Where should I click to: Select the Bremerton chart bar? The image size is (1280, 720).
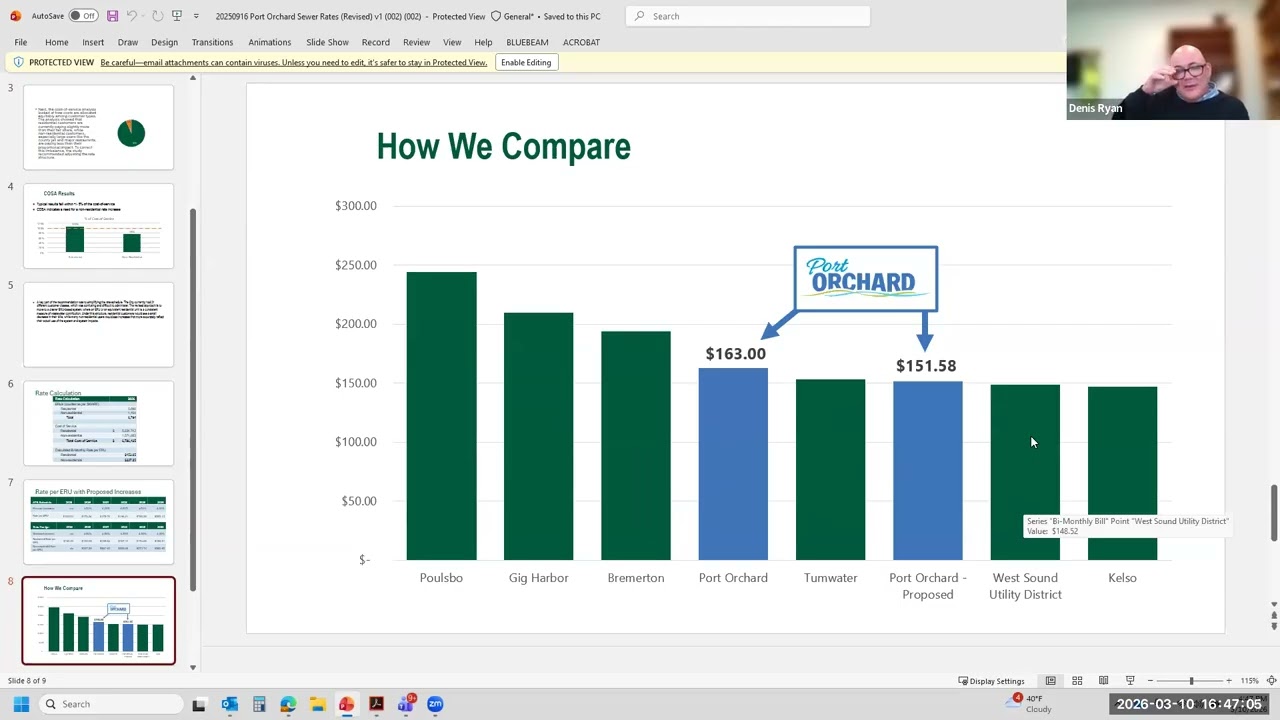pos(635,446)
